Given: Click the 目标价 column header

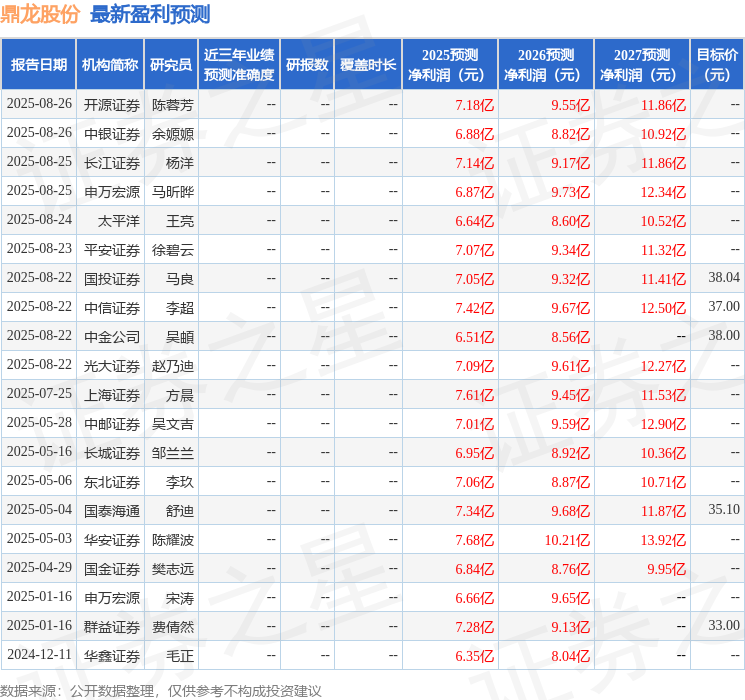Looking at the screenshot, I should pyautogui.click(x=717, y=65).
